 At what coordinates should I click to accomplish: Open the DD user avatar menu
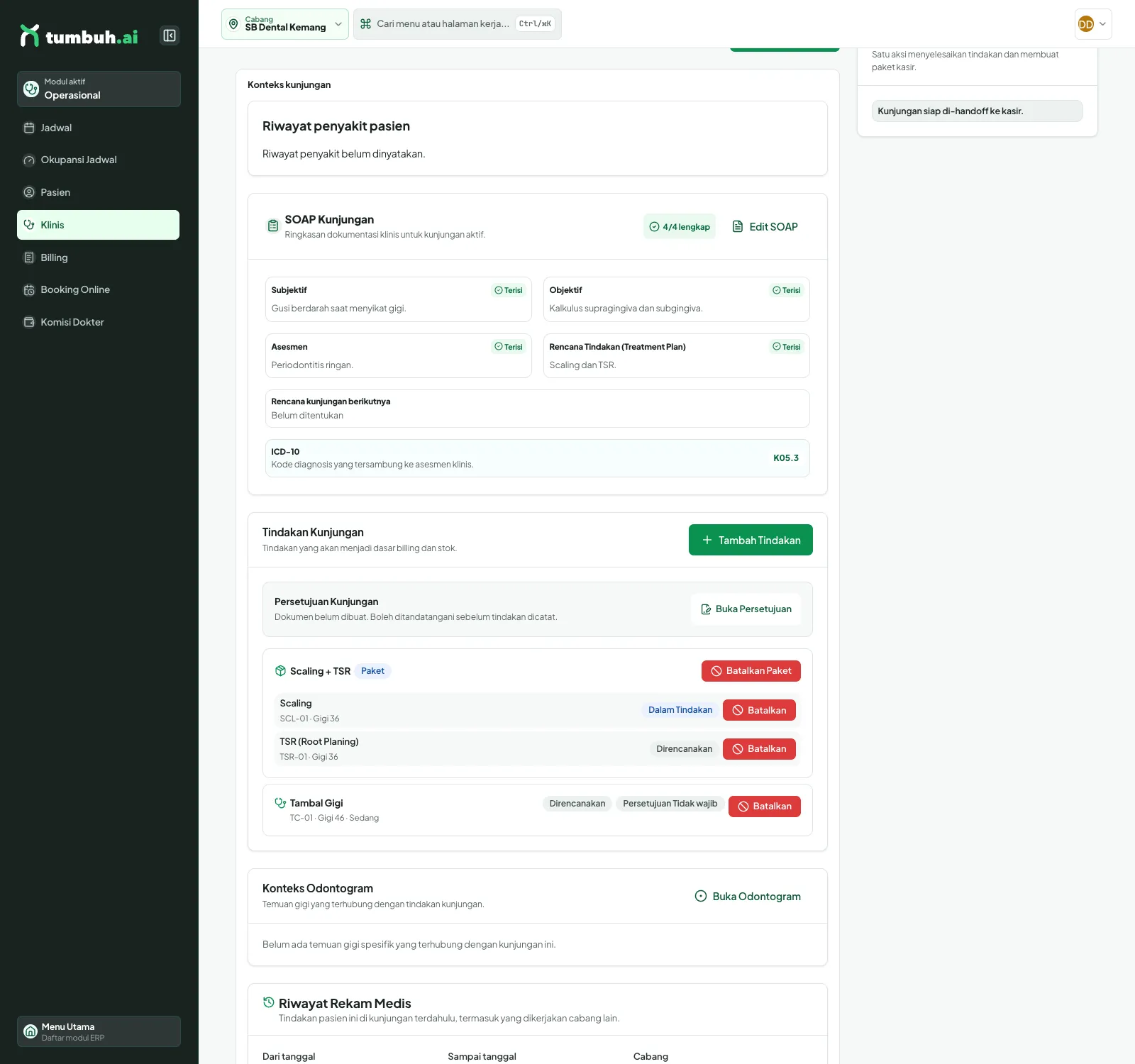click(1093, 24)
